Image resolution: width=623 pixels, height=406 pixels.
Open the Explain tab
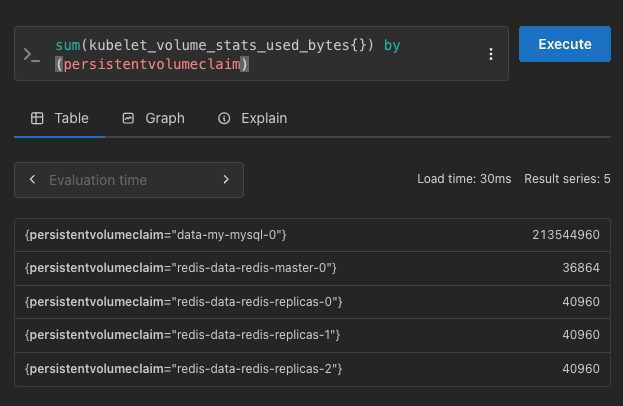click(252, 118)
